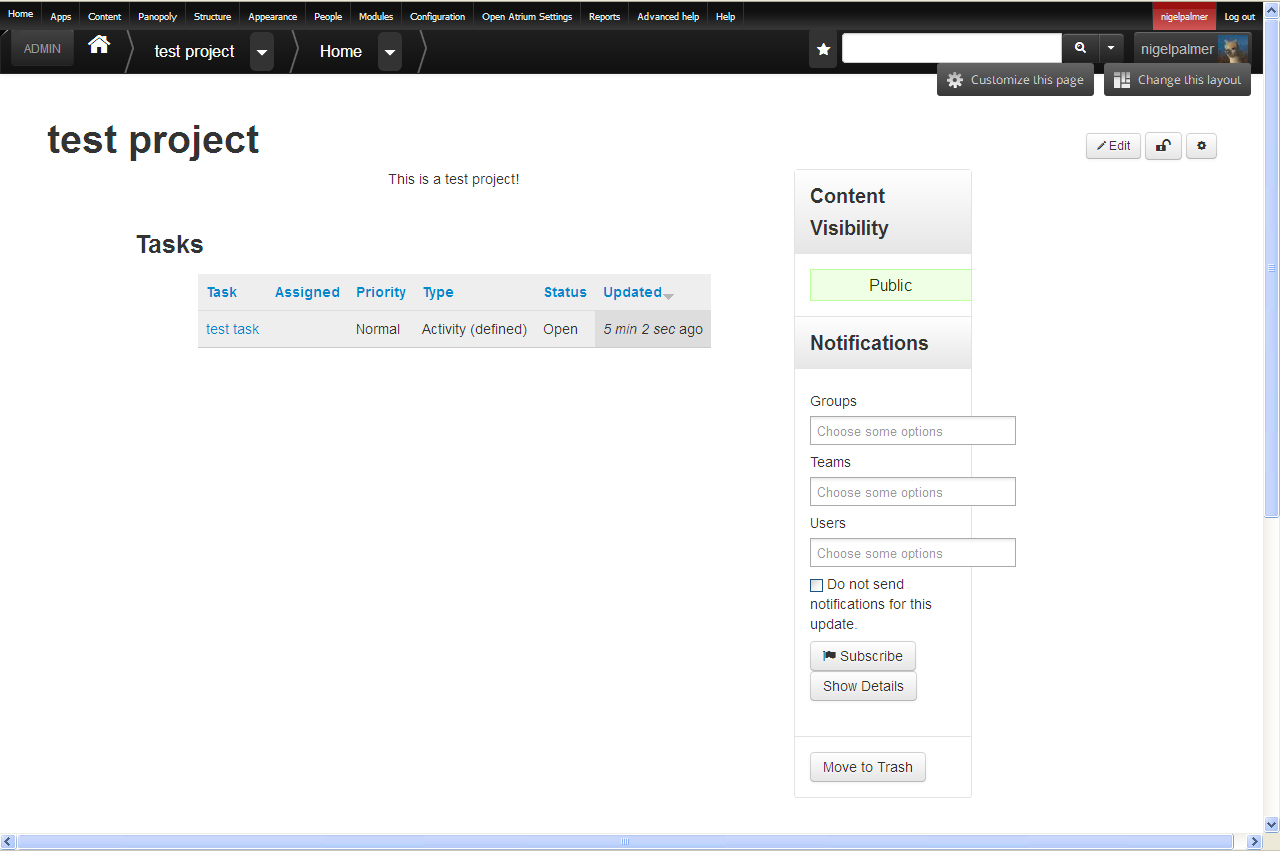Open the gear settings button beside Edit

tap(1201, 146)
